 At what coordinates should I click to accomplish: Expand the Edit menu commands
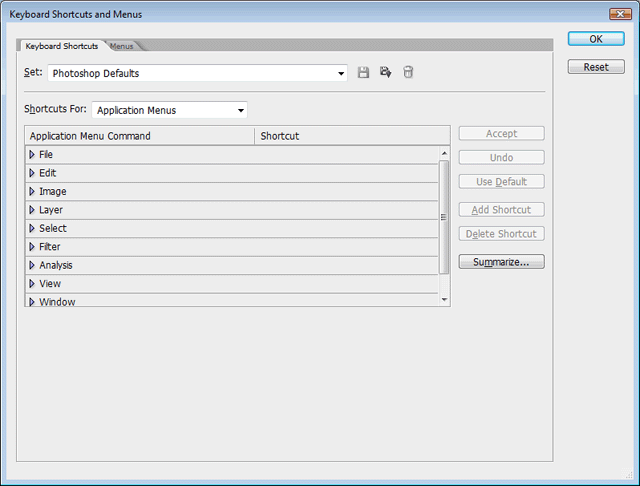(32, 173)
